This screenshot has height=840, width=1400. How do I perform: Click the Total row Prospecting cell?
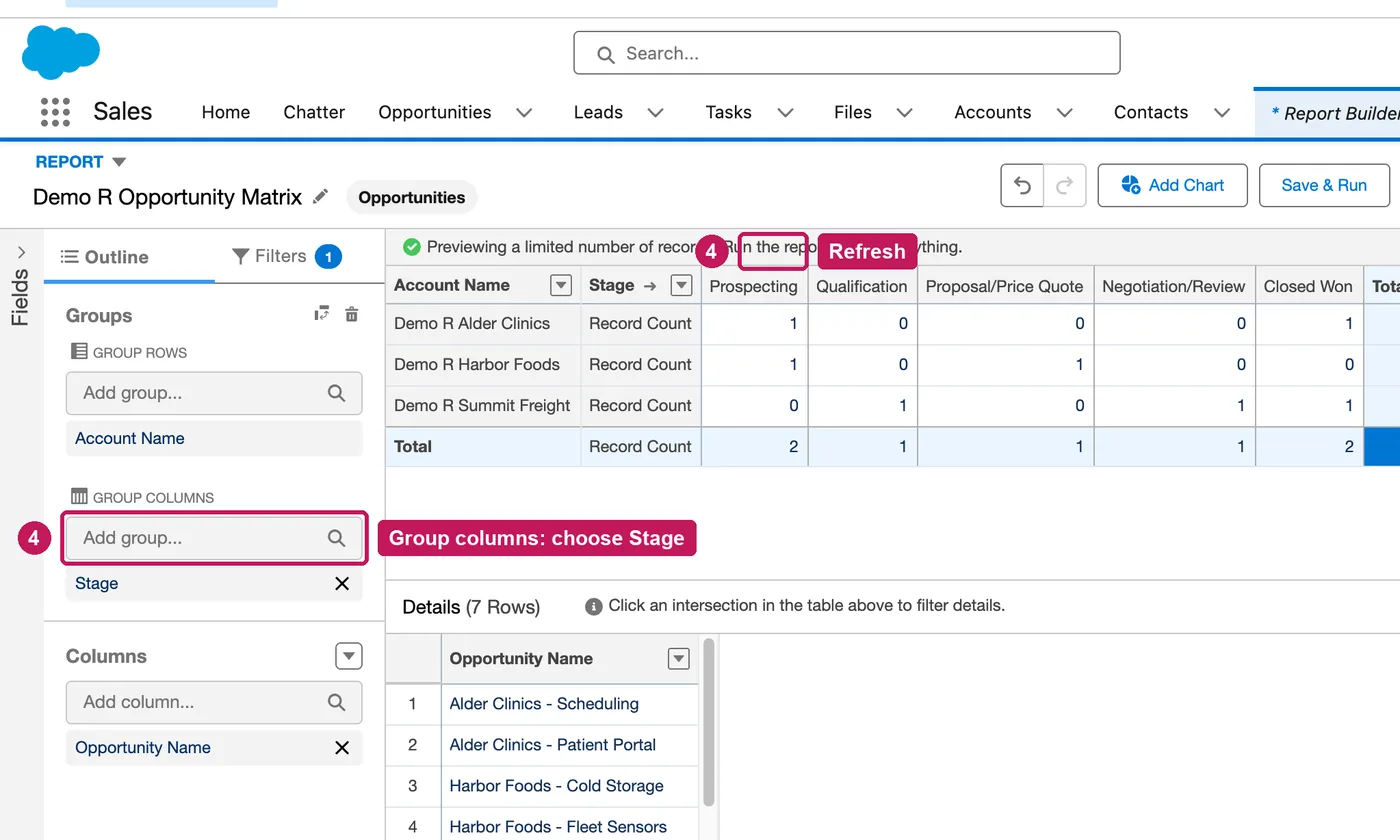tap(754, 447)
